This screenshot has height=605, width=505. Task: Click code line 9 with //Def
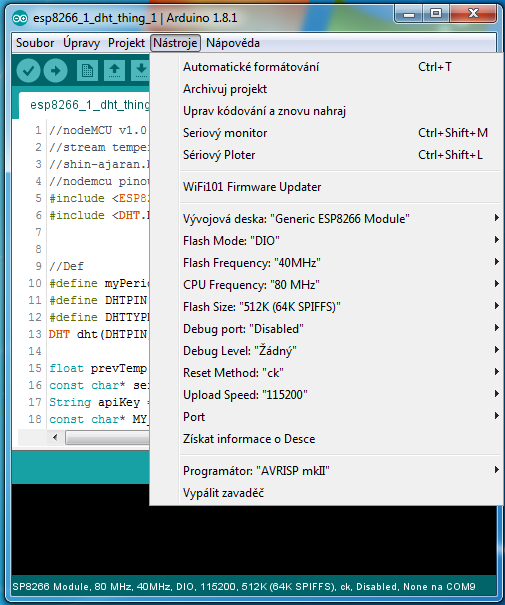(66, 266)
